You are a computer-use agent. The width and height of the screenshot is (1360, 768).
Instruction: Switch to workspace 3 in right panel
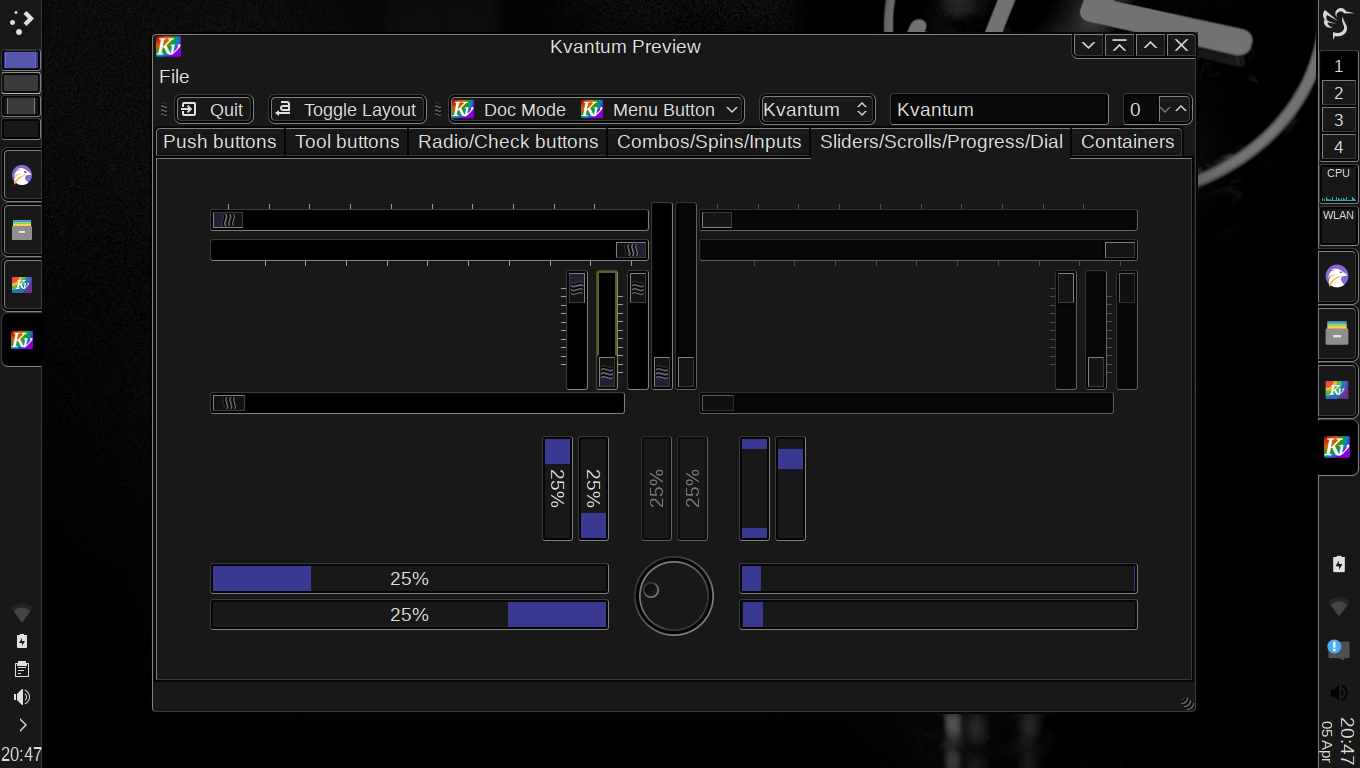[1339, 120]
